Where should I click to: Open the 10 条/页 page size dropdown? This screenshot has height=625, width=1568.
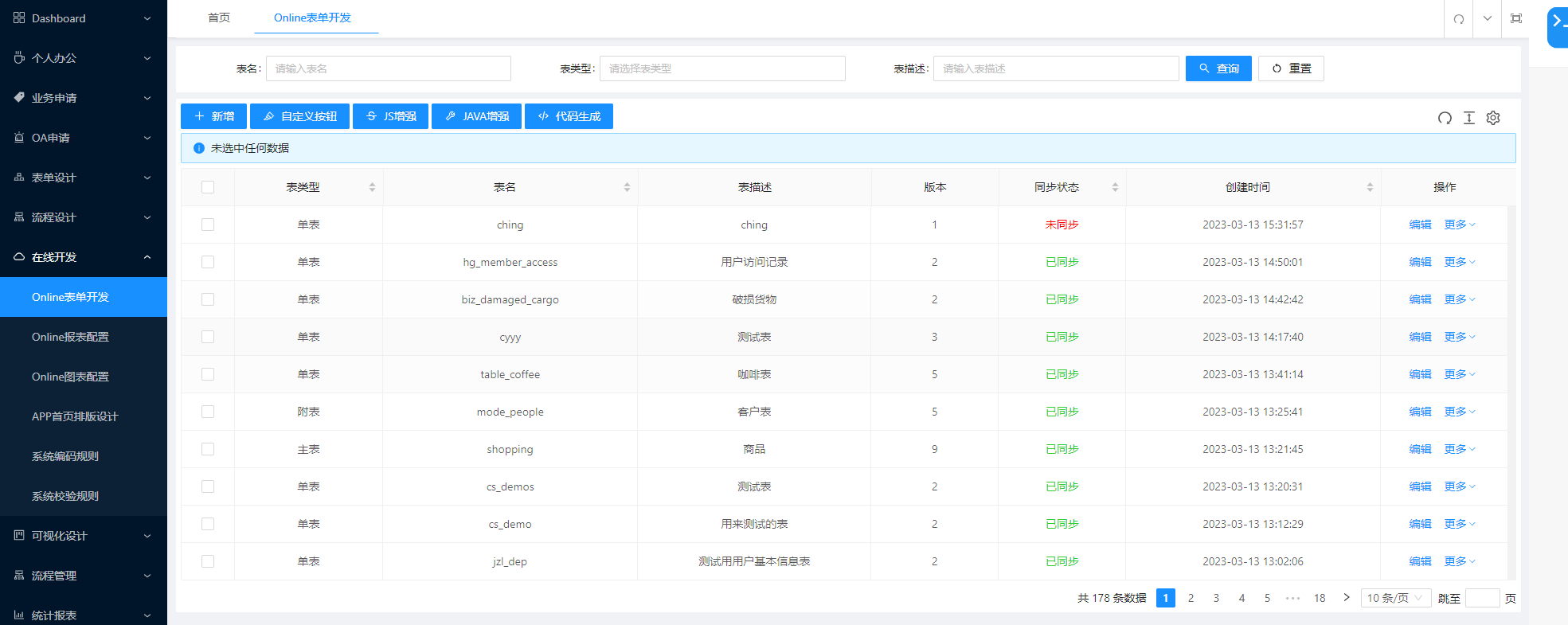pos(1395,598)
